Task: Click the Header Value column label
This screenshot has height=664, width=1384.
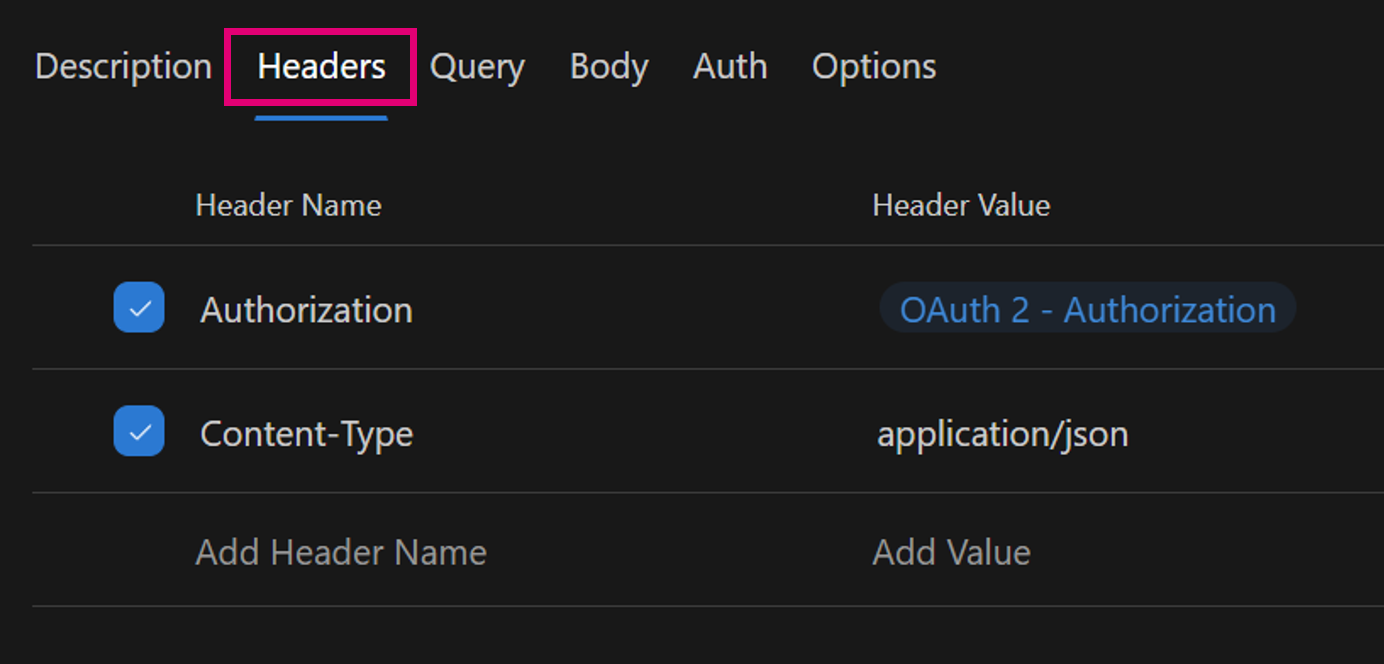Action: (961, 206)
